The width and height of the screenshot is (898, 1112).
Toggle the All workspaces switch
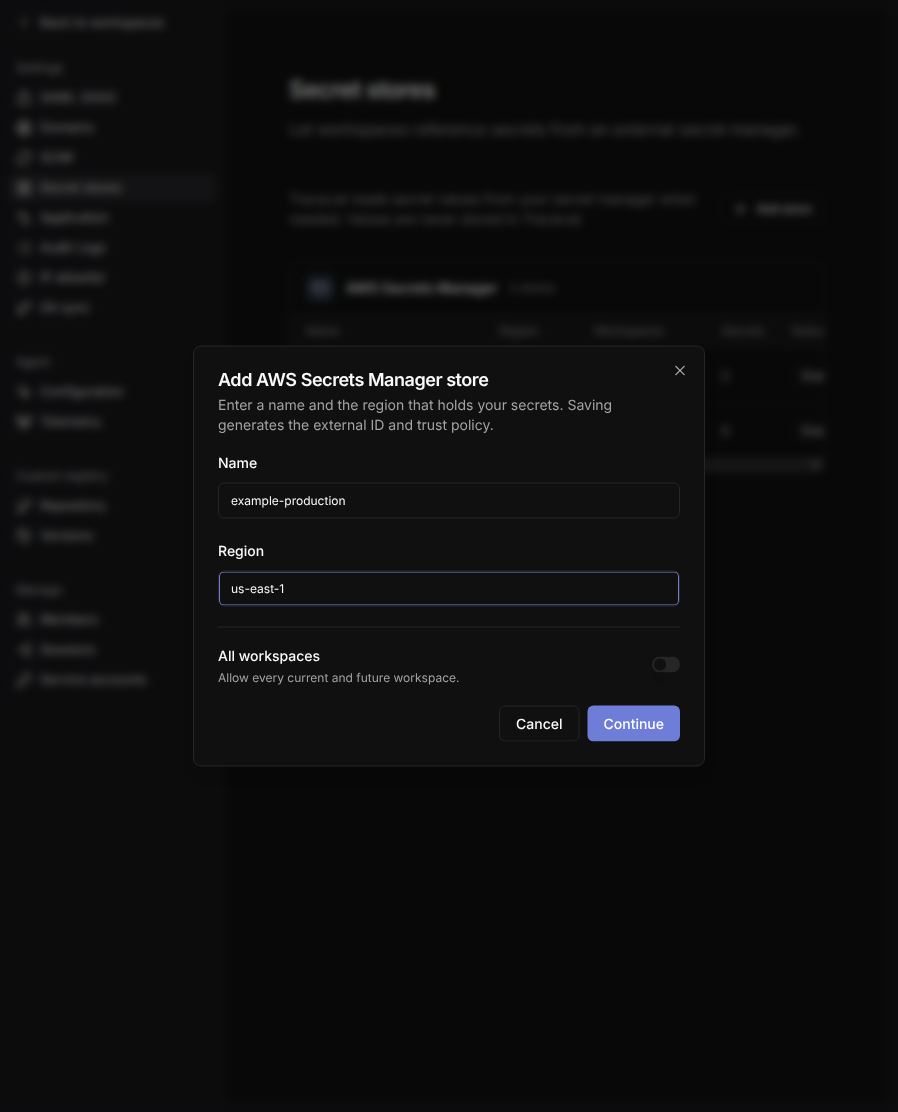pos(665,665)
